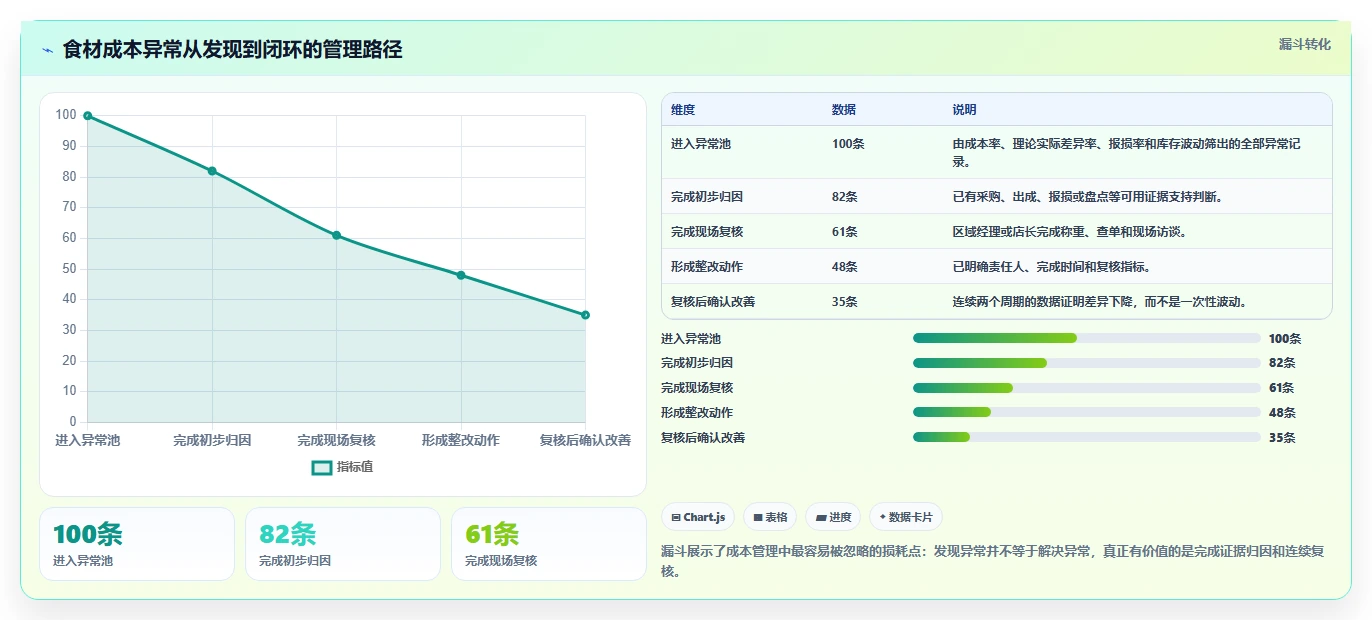The width and height of the screenshot is (1372, 620).
Task: Click the 完成现场复核 x-axis label on the chart
Action: [336, 440]
